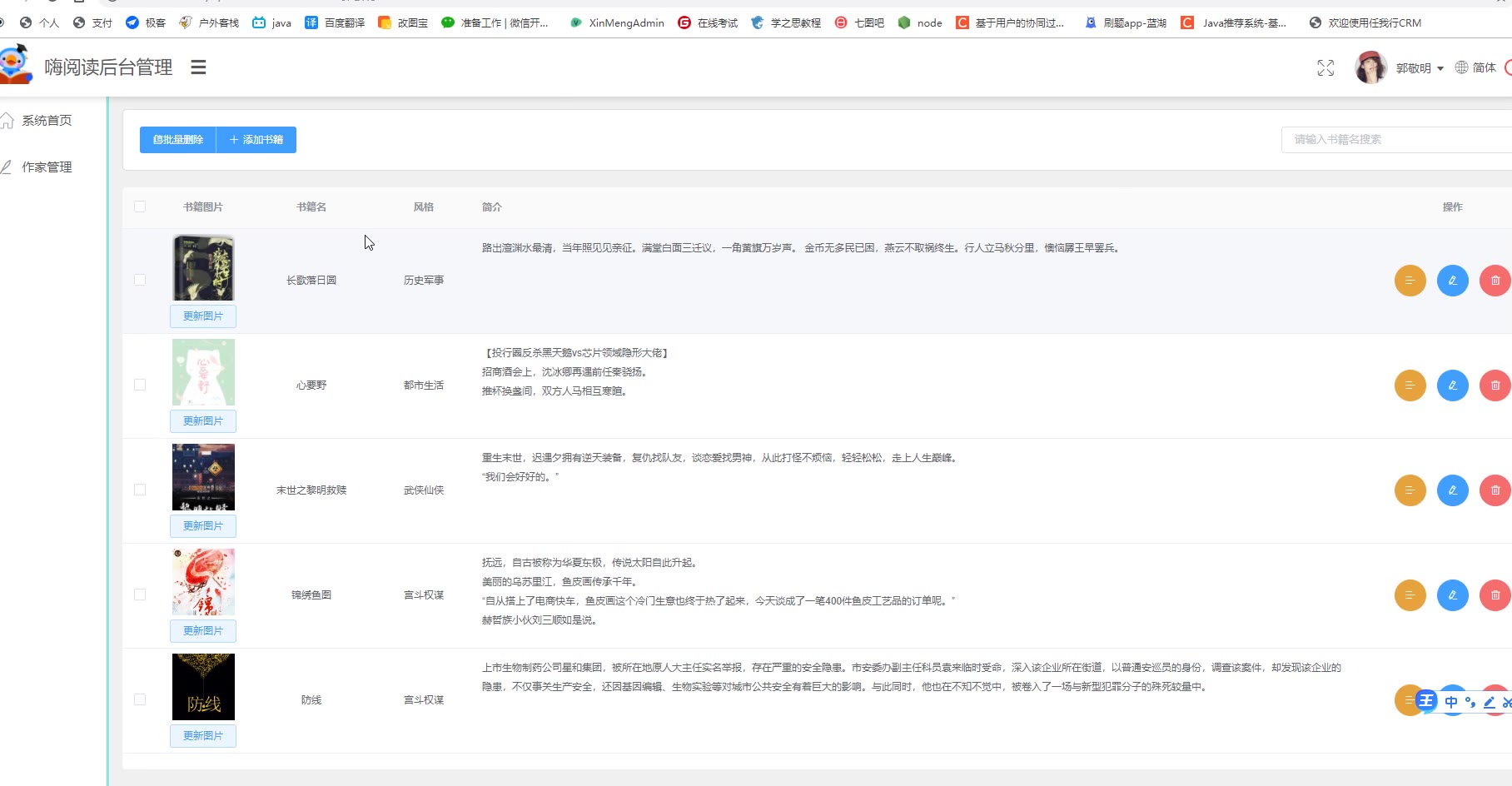This screenshot has width=1512, height=786.
Task: Click the 末世之黎明救赎 book cover thumbnail
Action: [203, 477]
